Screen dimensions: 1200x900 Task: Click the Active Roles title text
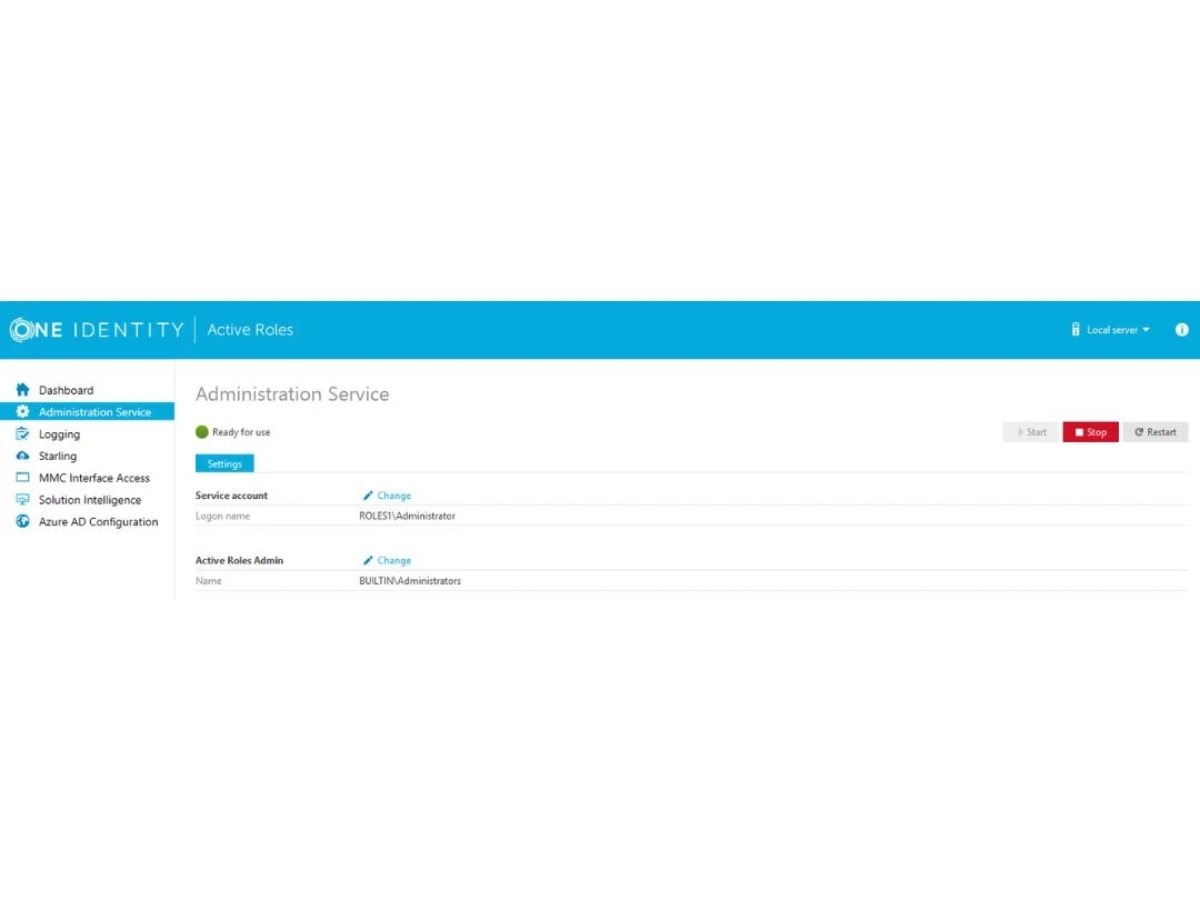click(250, 330)
